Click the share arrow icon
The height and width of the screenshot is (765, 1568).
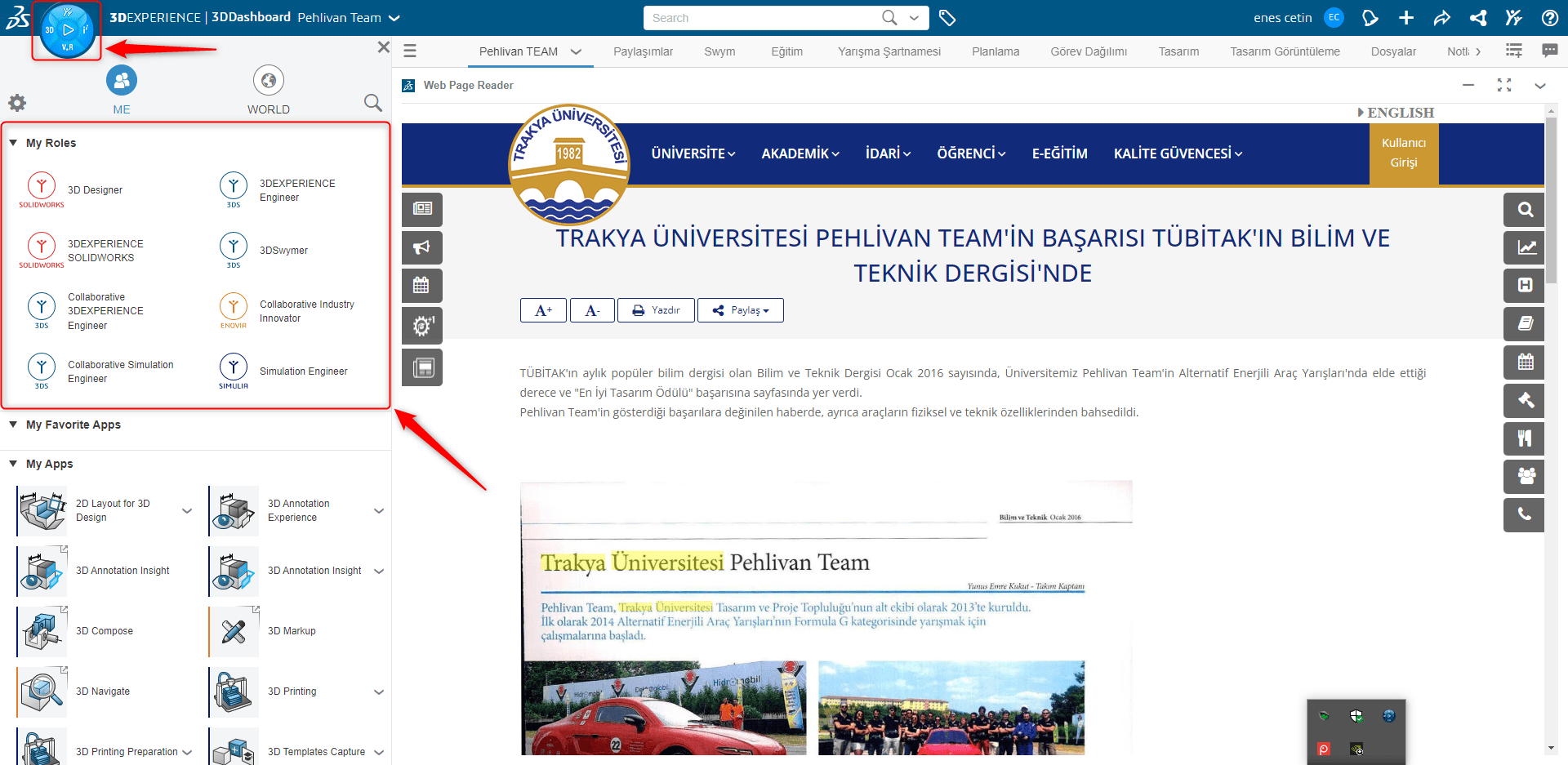pos(1442,18)
